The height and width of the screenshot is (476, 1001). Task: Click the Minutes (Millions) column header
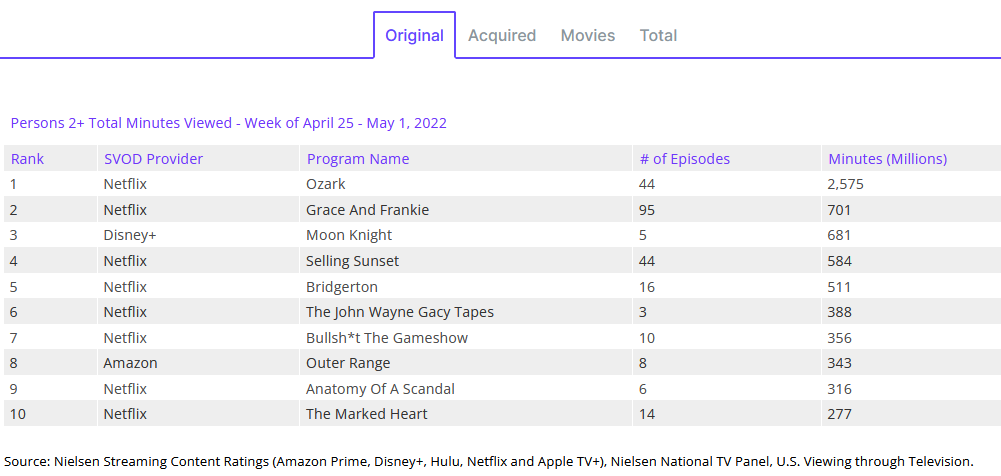887,159
